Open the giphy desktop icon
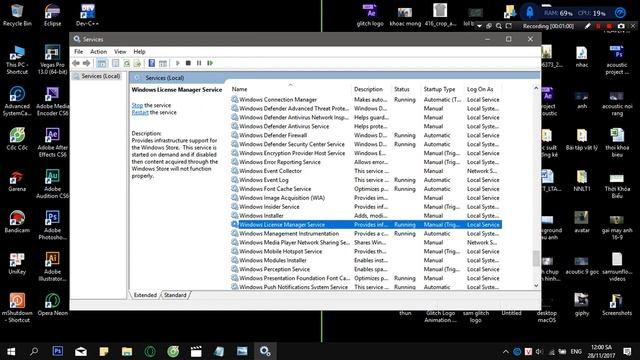The height and width of the screenshot is (360, 640). coord(582,304)
